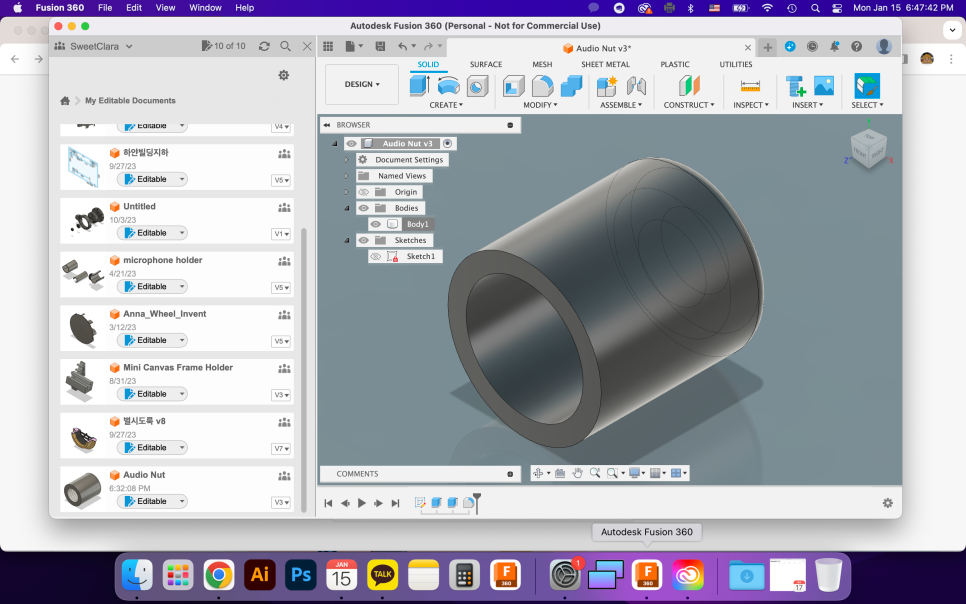Image resolution: width=966 pixels, height=604 pixels.
Task: Toggle visibility of the Origin folder
Action: point(363,192)
